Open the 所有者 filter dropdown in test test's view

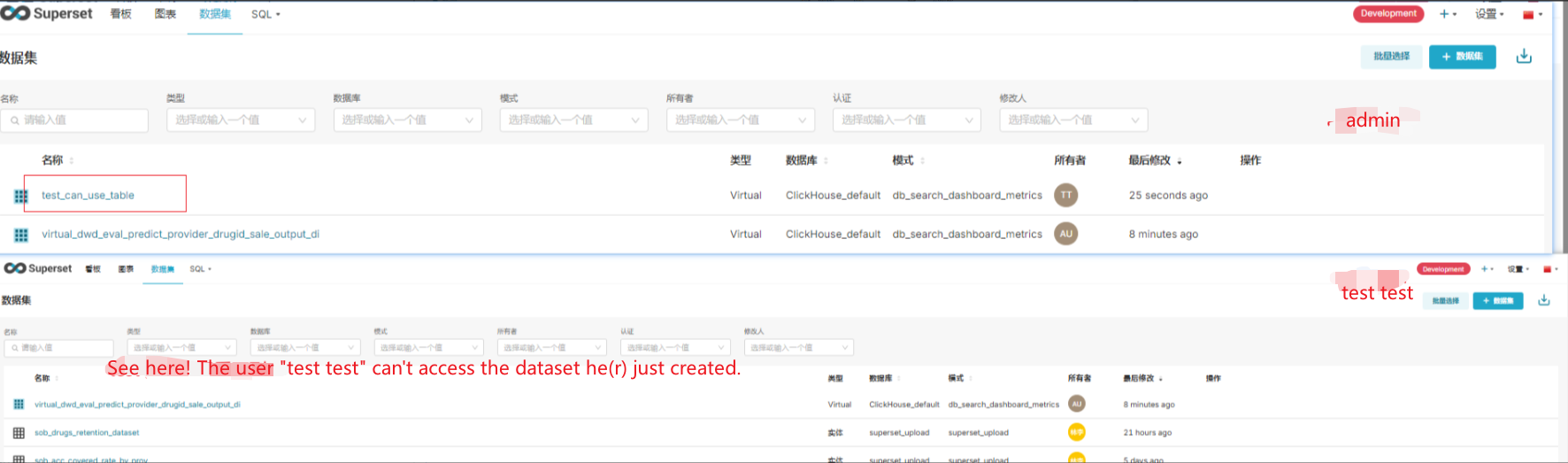(552, 348)
